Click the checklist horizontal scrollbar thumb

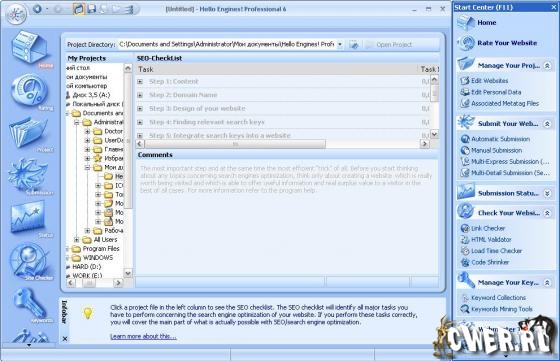[235, 144]
